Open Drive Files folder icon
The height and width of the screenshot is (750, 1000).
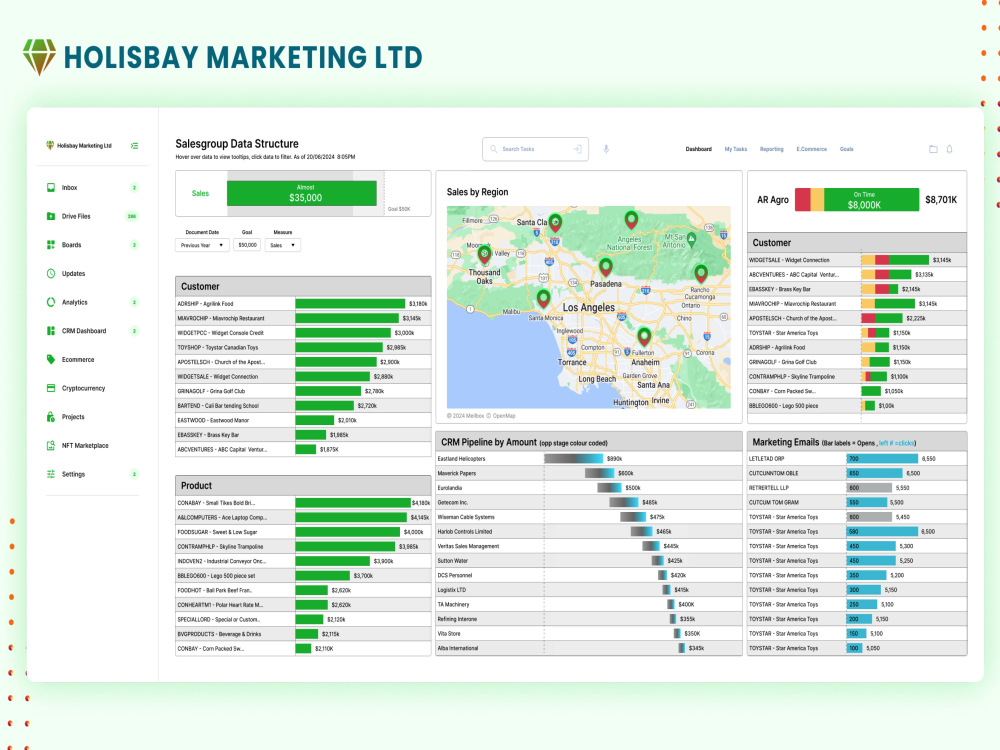pos(51,216)
